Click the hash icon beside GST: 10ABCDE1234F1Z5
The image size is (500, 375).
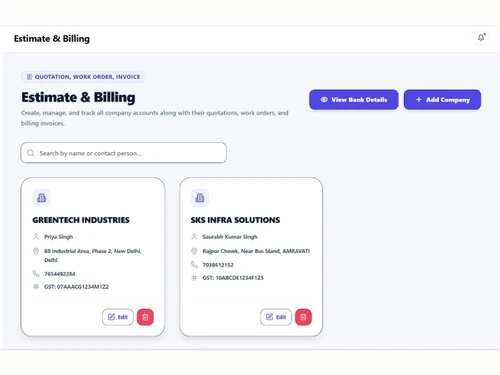coord(194,277)
